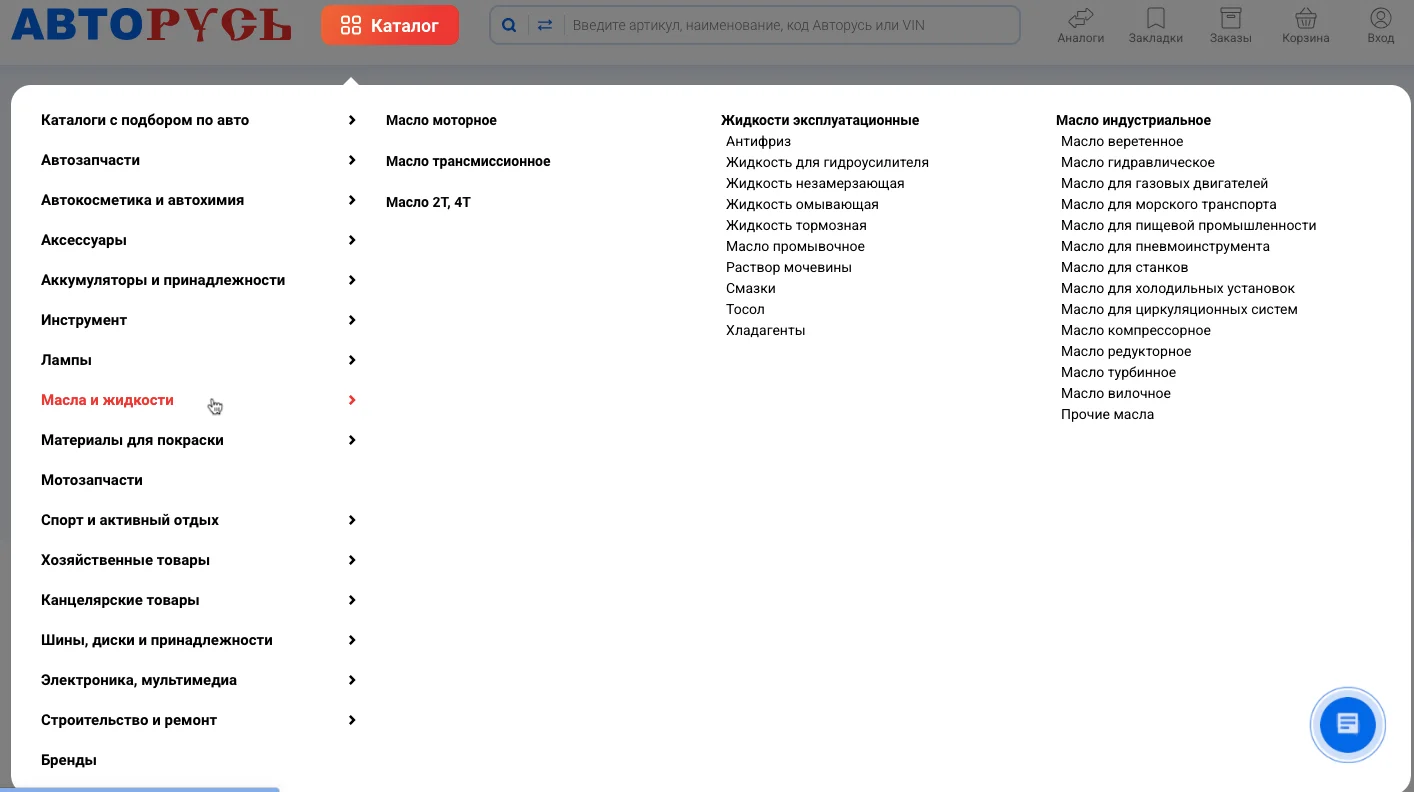Click the magnifier search icon

pyautogui.click(x=509, y=26)
